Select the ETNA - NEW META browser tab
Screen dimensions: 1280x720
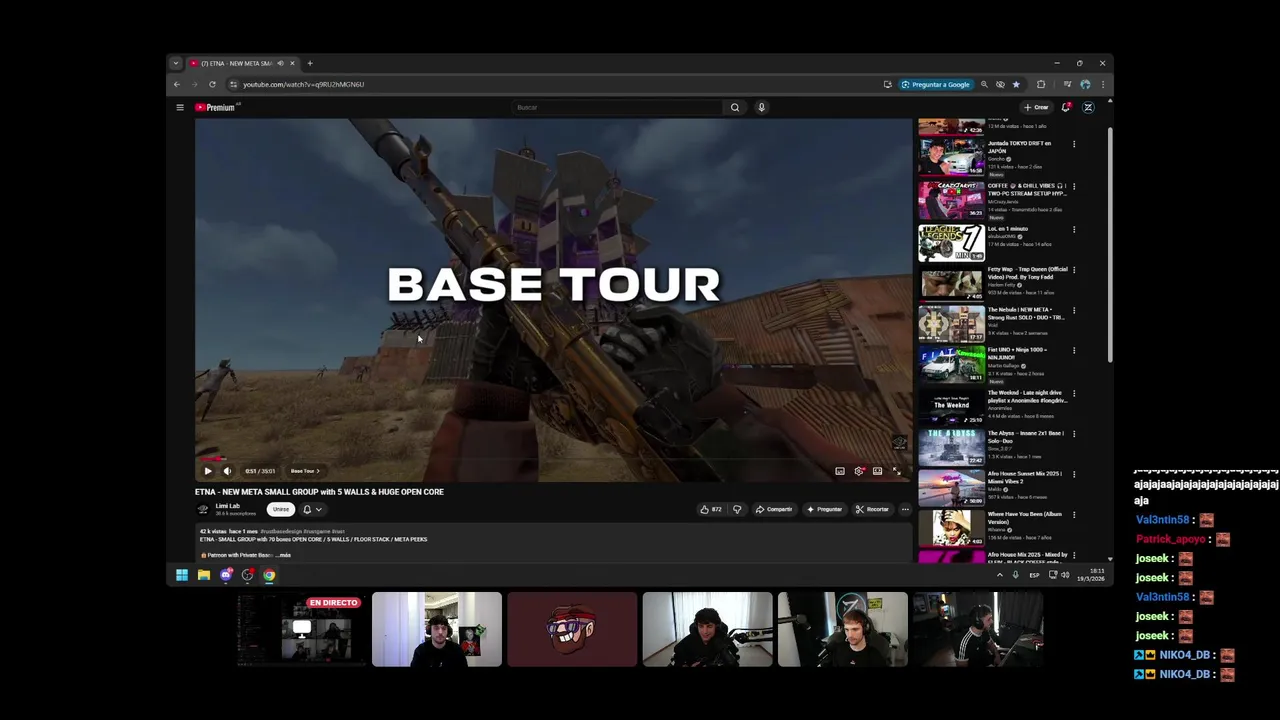click(241, 63)
